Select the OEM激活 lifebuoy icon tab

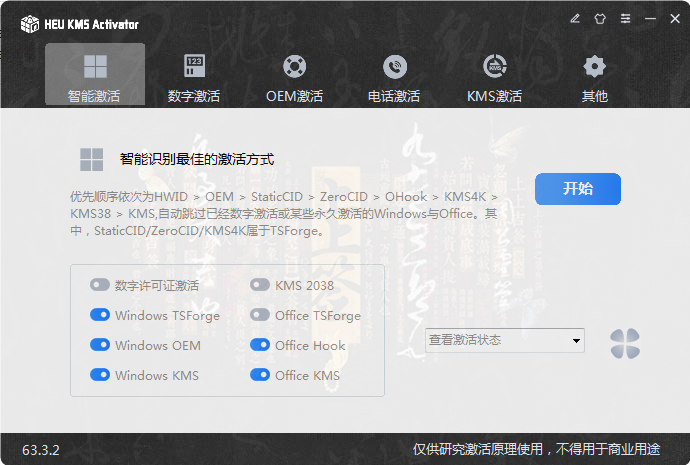coord(294,77)
